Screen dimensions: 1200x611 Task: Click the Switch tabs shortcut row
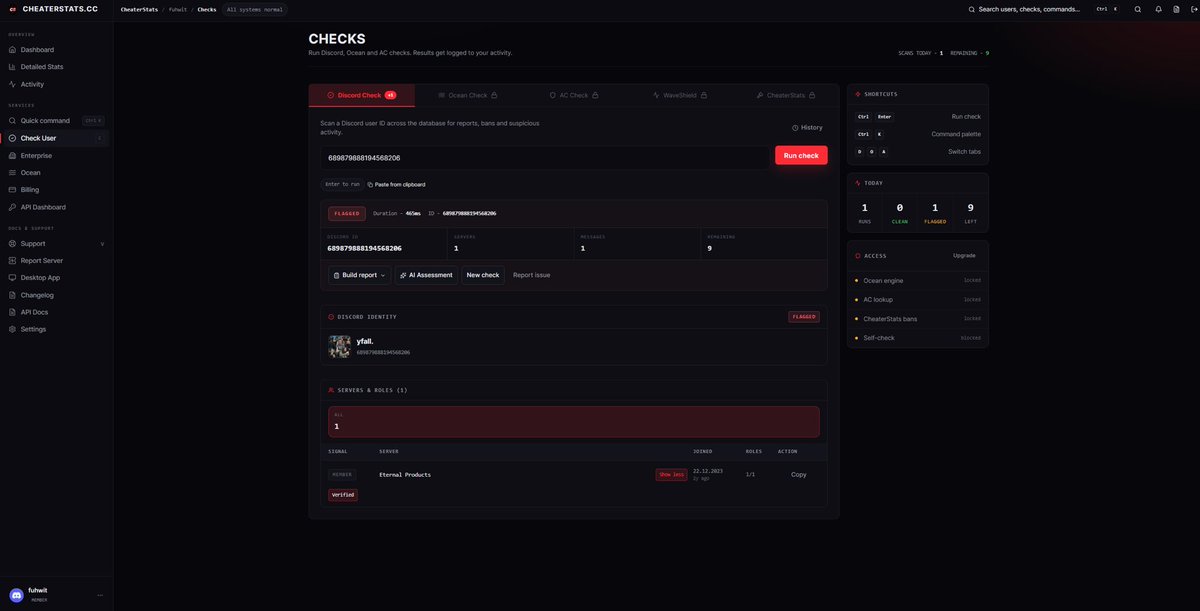(x=918, y=152)
